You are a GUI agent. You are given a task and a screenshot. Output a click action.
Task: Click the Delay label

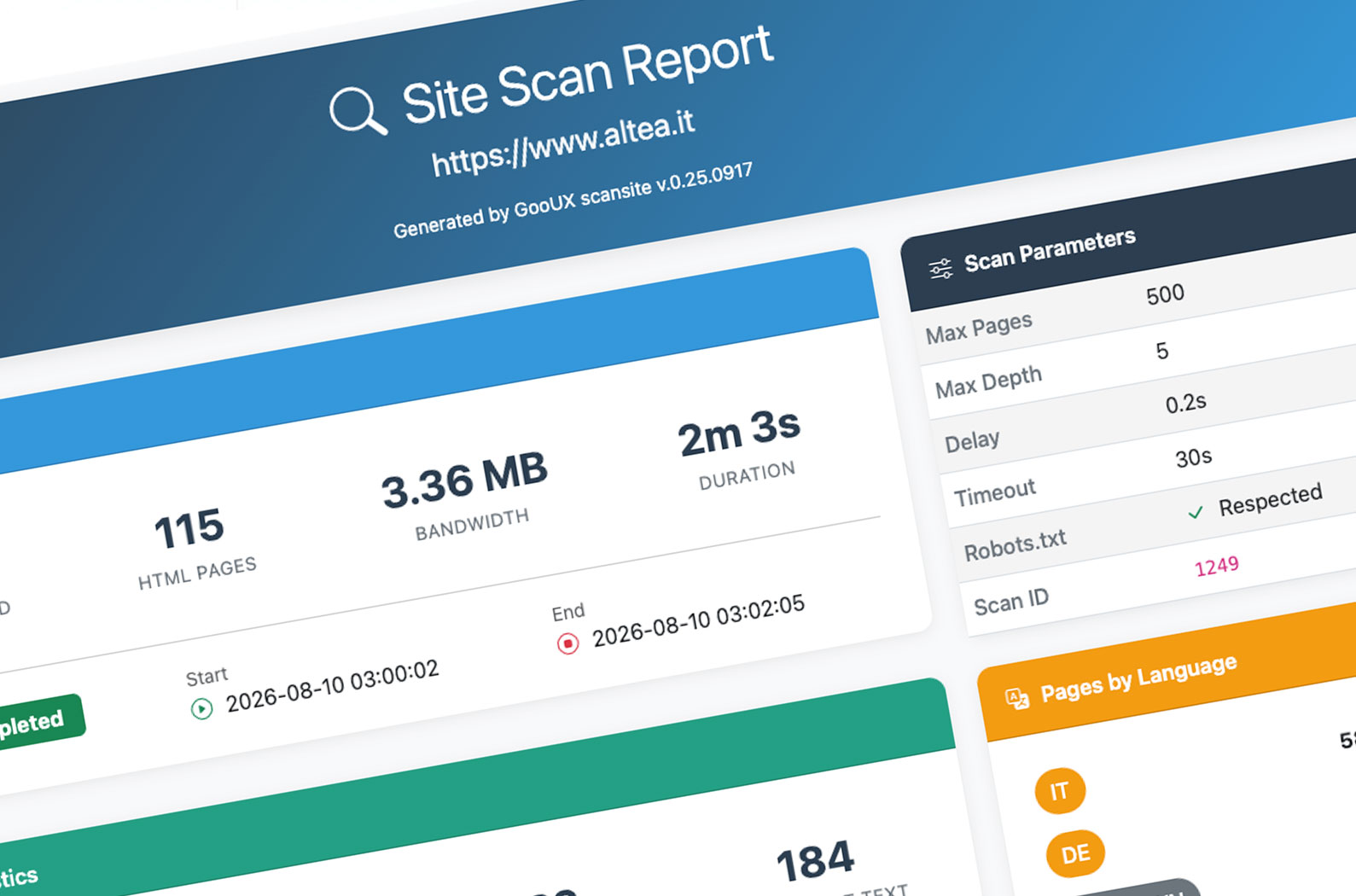click(972, 441)
